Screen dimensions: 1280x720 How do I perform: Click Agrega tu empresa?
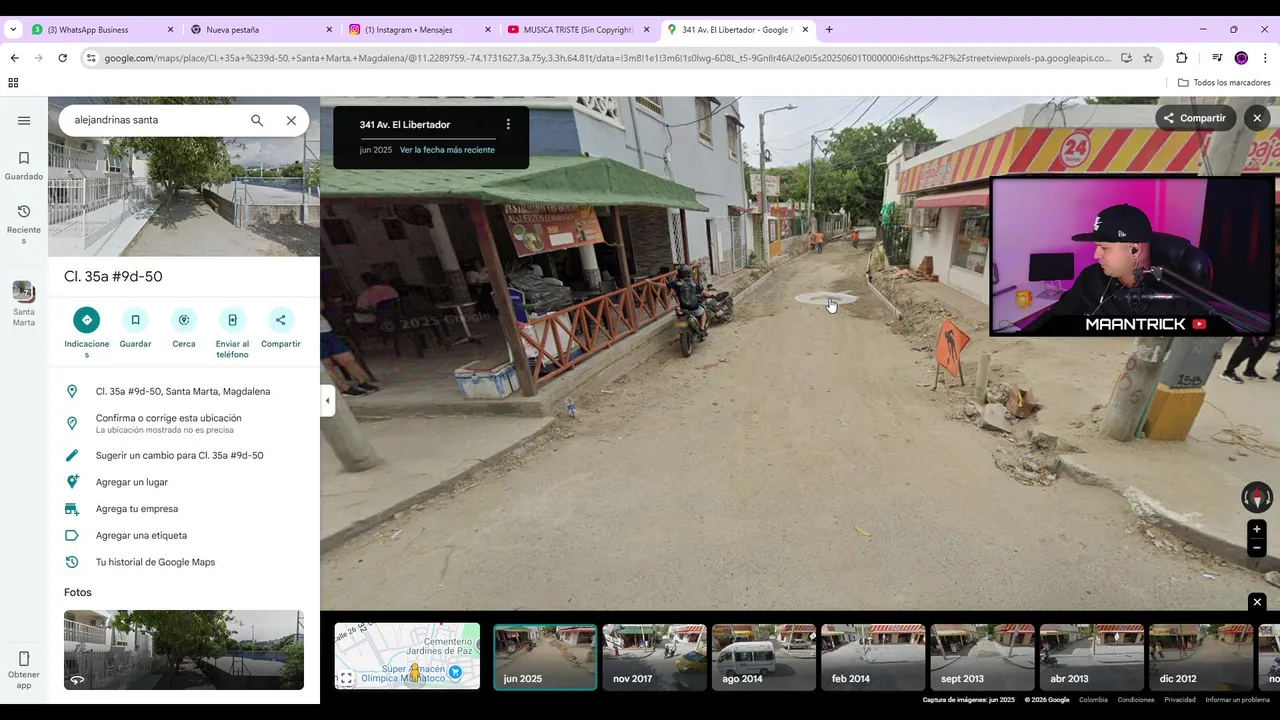[x=184, y=509]
